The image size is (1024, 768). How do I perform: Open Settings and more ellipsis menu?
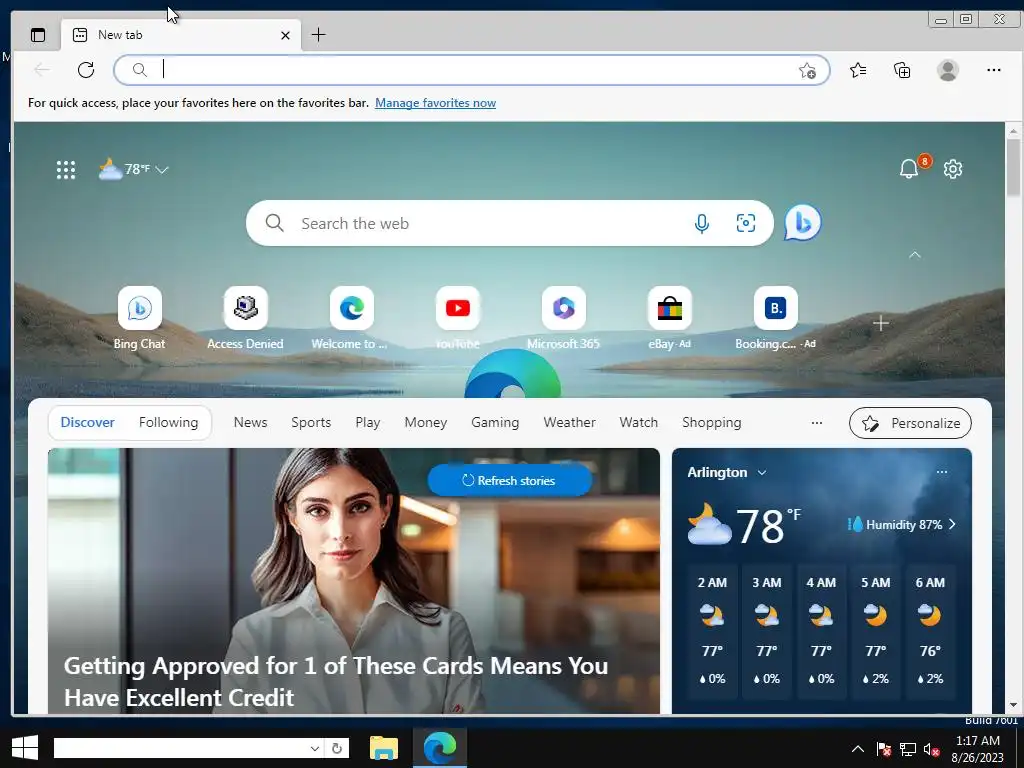click(x=994, y=70)
